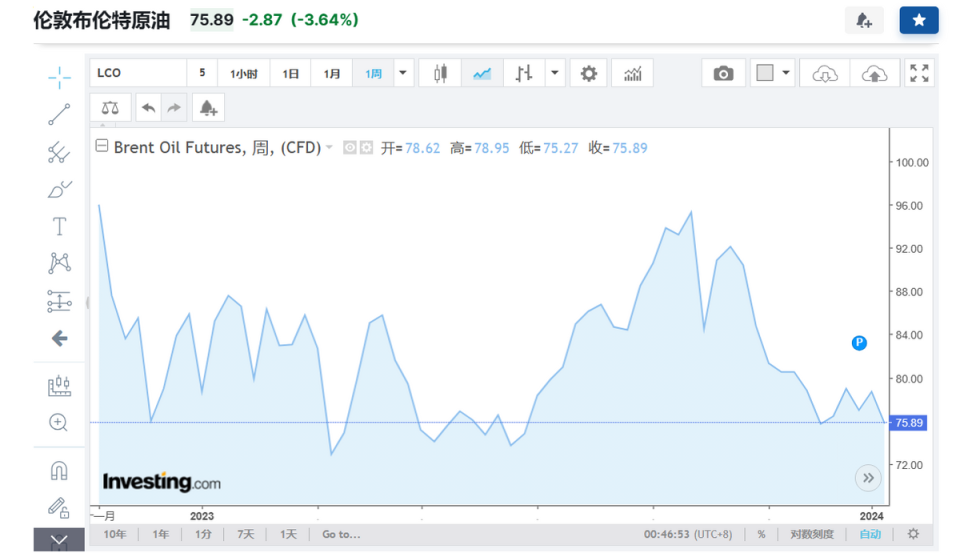Screen dimensions: 960x557
Task: Load chart from cloud
Action: pos(825,73)
